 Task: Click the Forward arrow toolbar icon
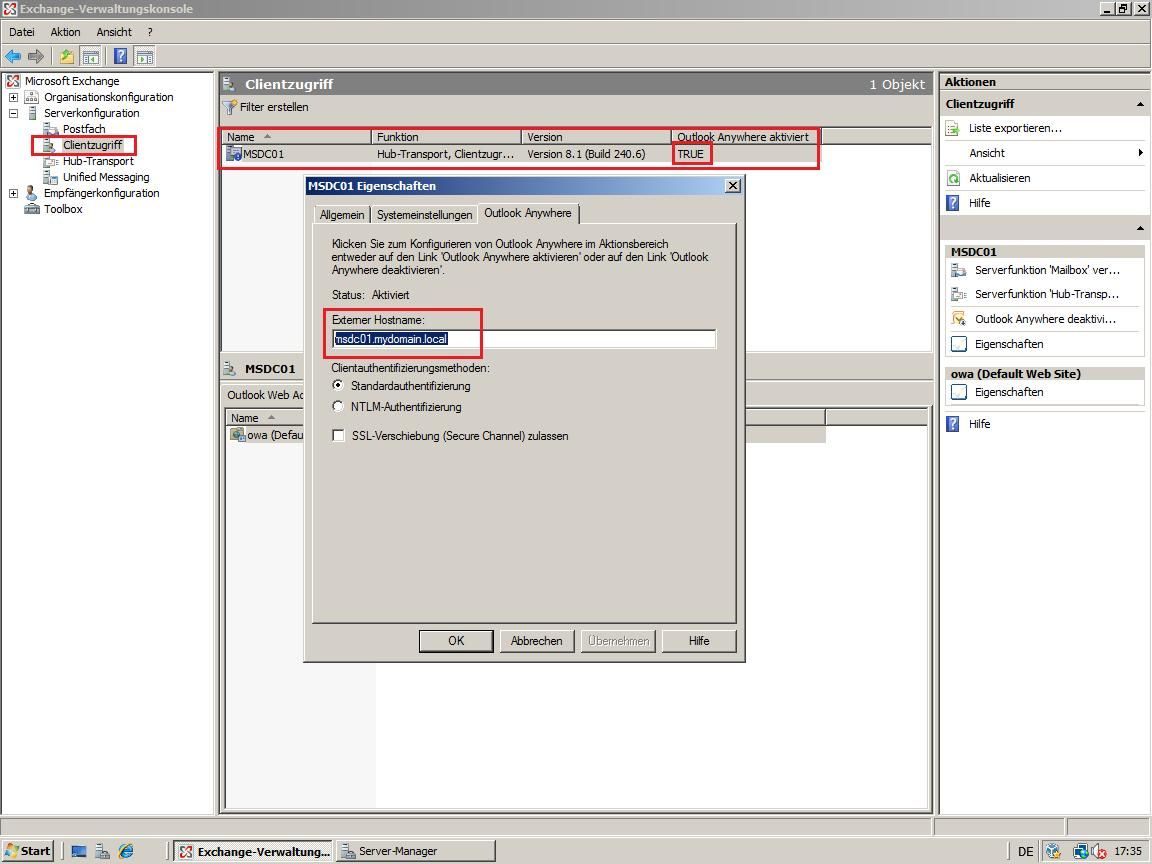click(x=35, y=57)
